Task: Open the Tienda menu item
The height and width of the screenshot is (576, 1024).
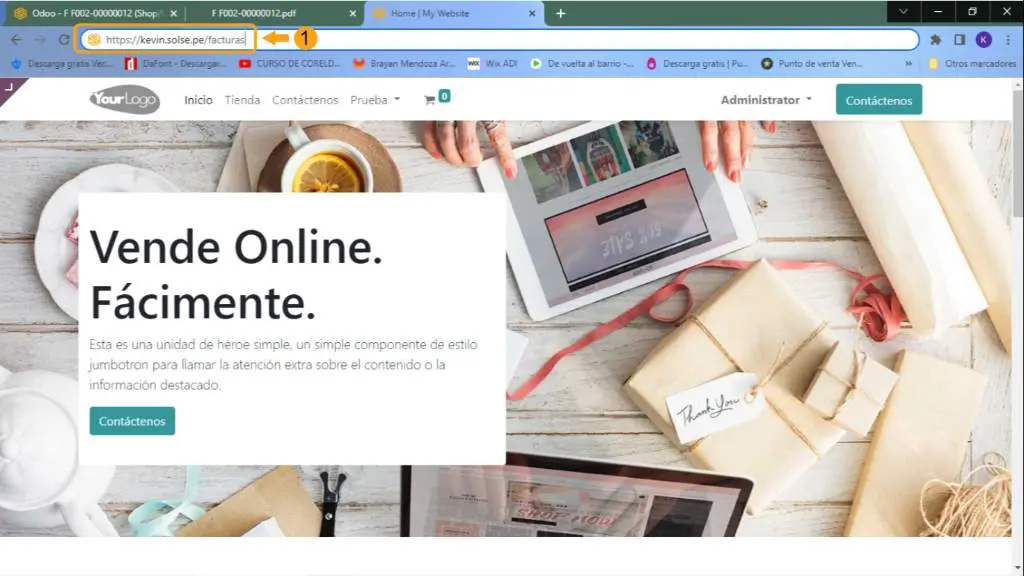Action: pos(242,100)
